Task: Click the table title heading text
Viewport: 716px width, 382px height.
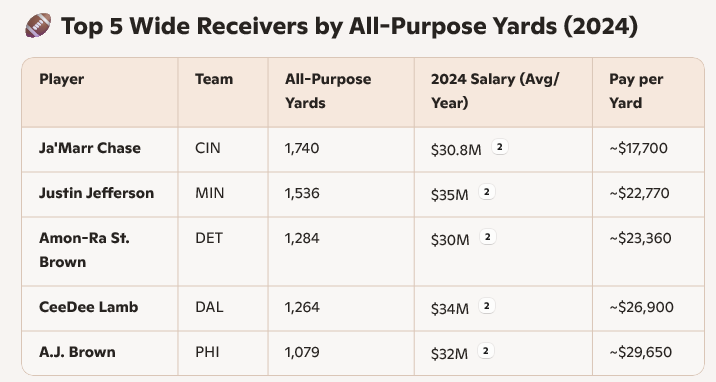Action: 350,26
